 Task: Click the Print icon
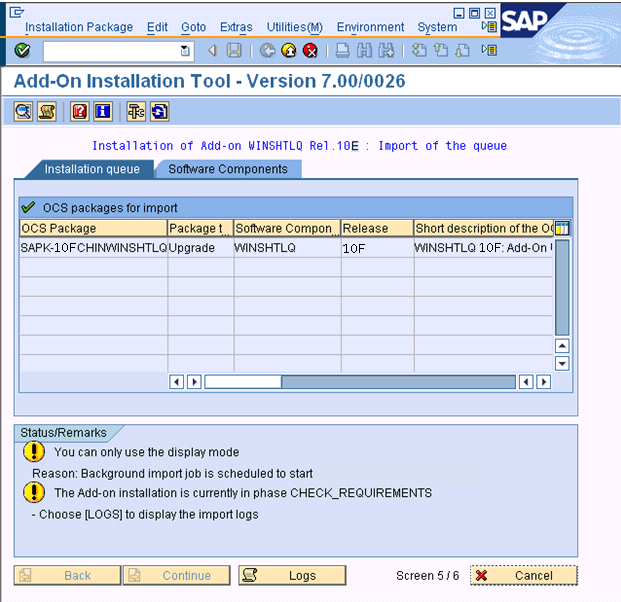click(343, 51)
